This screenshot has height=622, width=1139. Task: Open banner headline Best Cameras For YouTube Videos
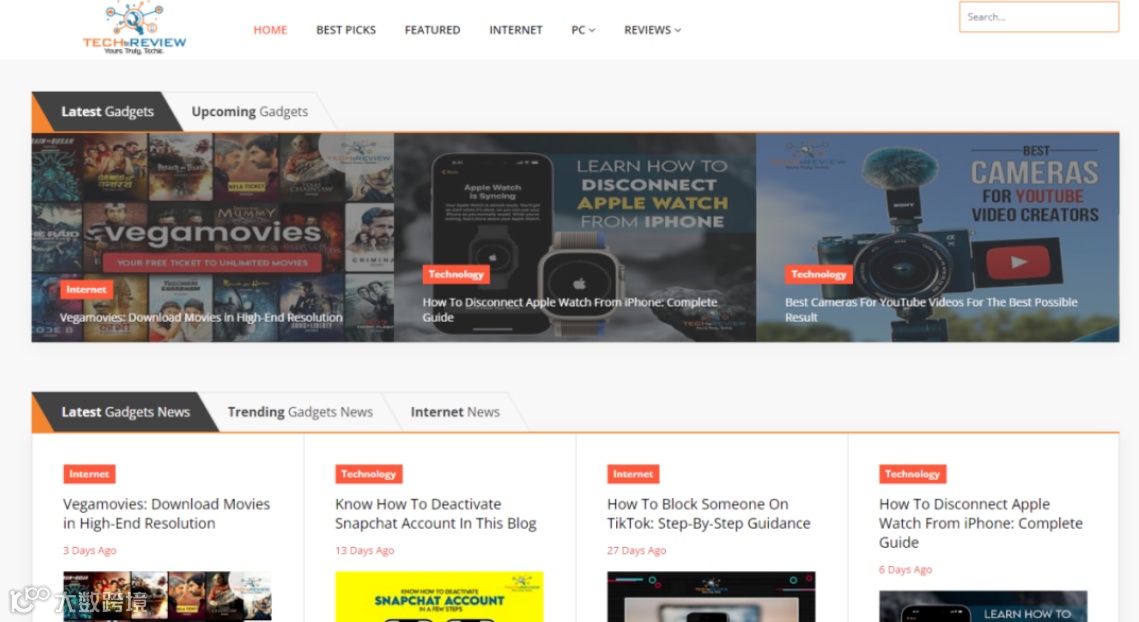coord(931,310)
